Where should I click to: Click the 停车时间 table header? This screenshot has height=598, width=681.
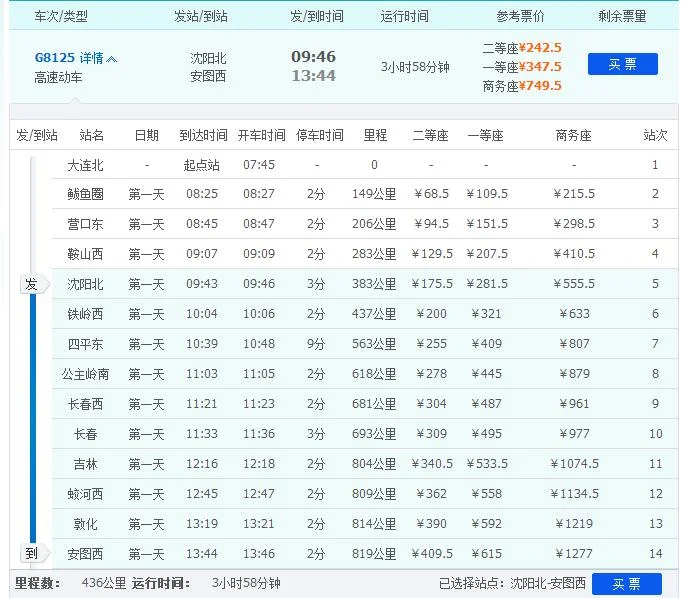(320, 135)
